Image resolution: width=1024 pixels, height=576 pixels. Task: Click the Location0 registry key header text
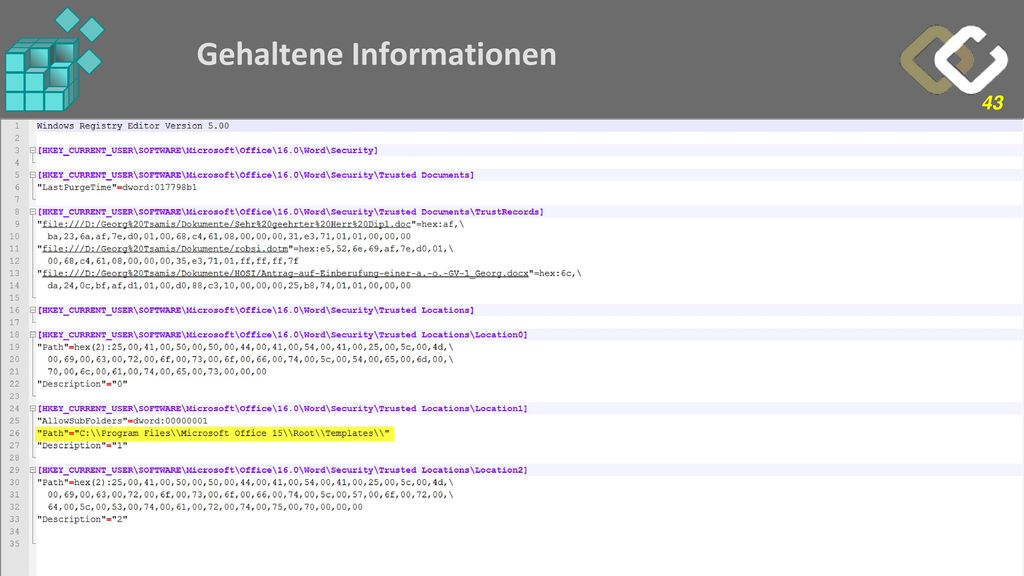point(282,334)
